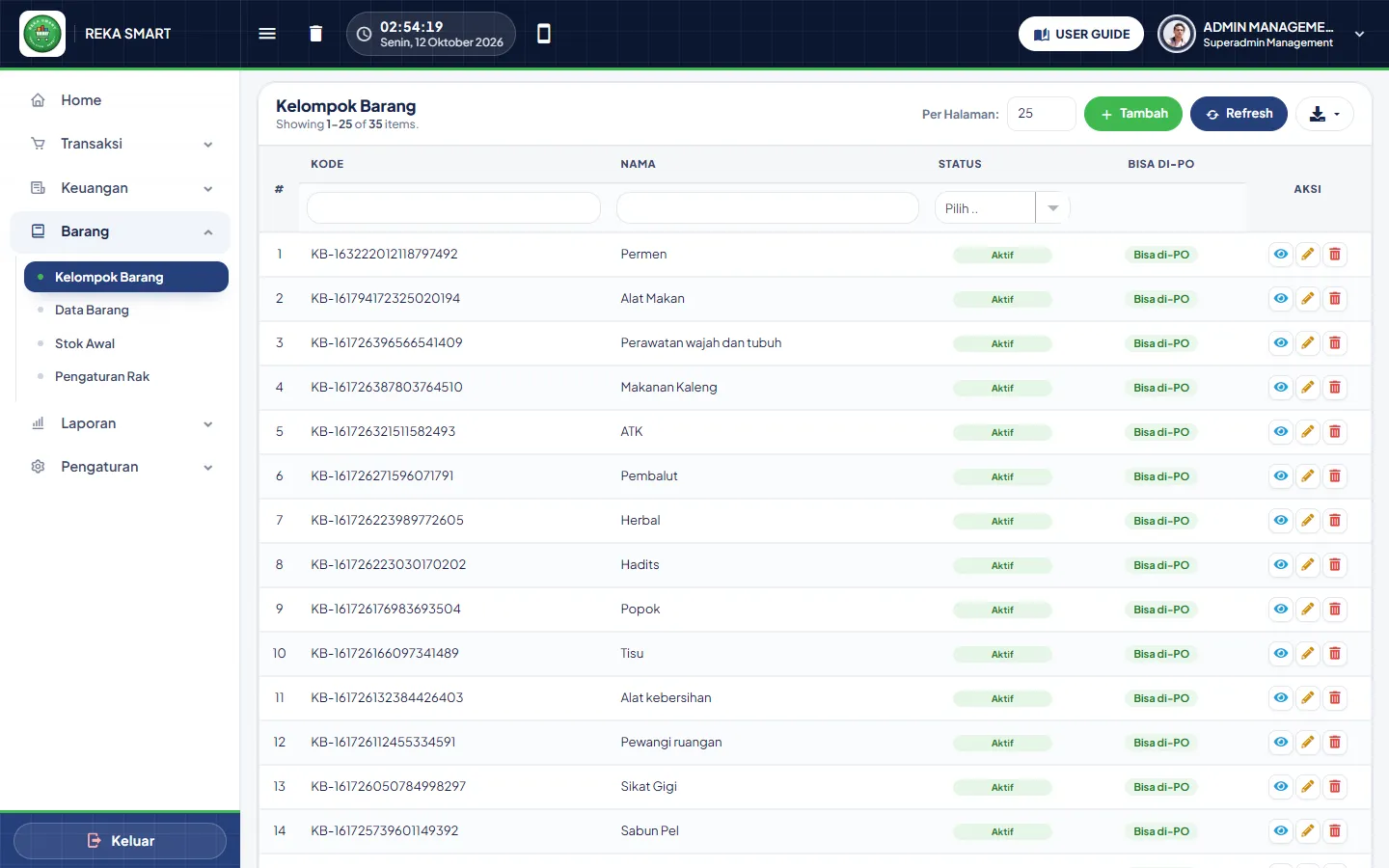Viewport: 1389px width, 868px height.
Task: Delete the Pembalut row
Action: [x=1335, y=476]
